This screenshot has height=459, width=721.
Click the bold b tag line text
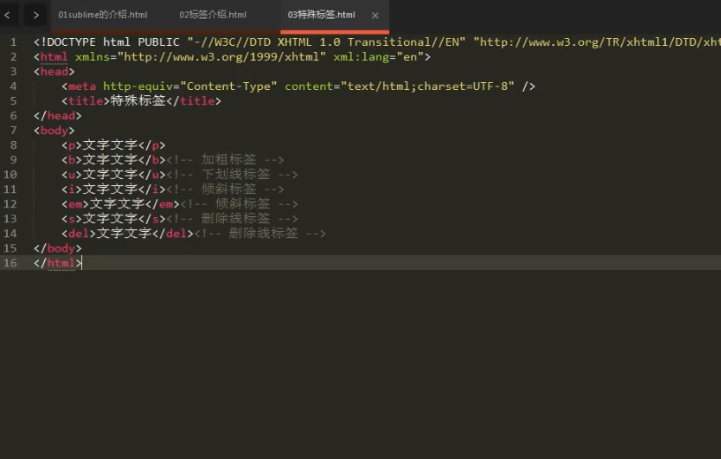click(114, 160)
